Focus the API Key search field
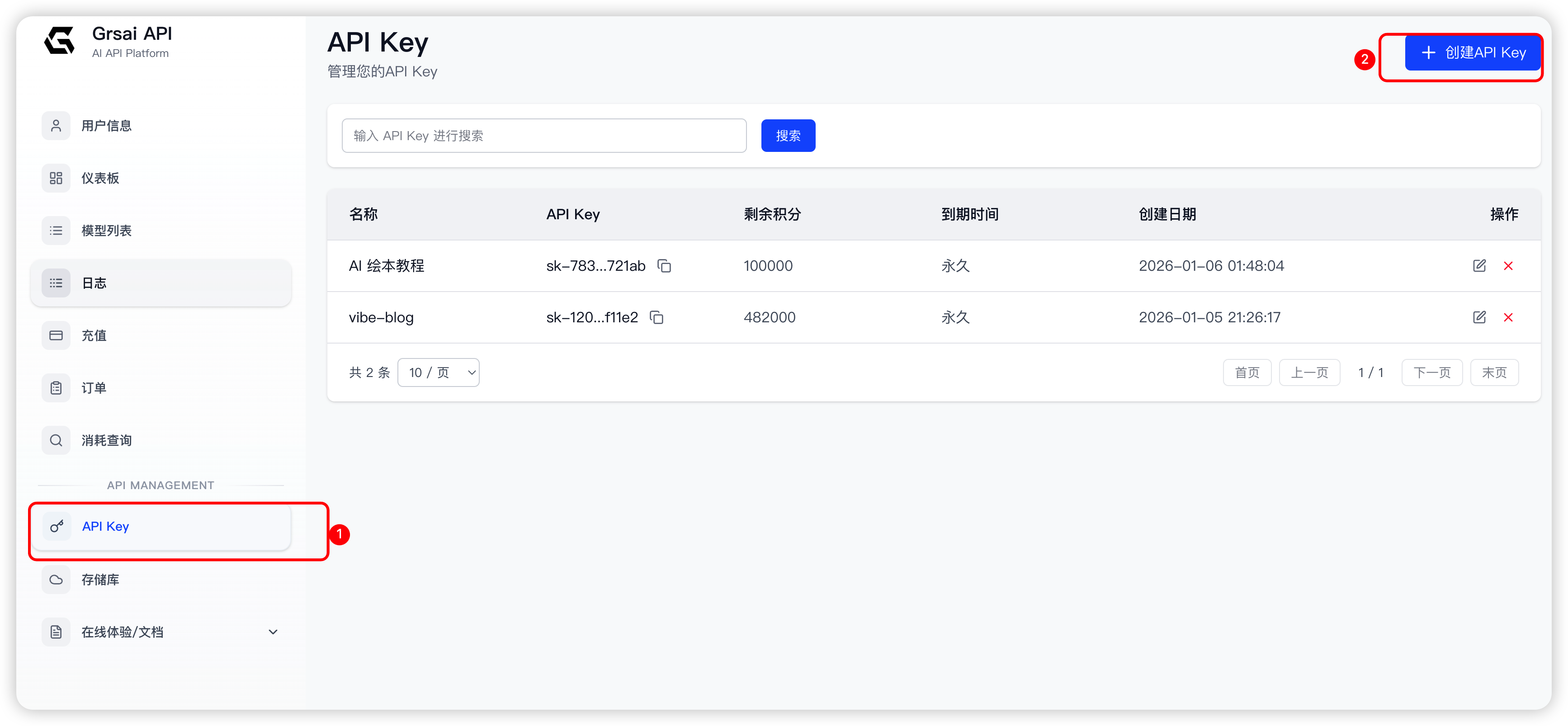The height and width of the screenshot is (726, 1568). tap(543, 136)
